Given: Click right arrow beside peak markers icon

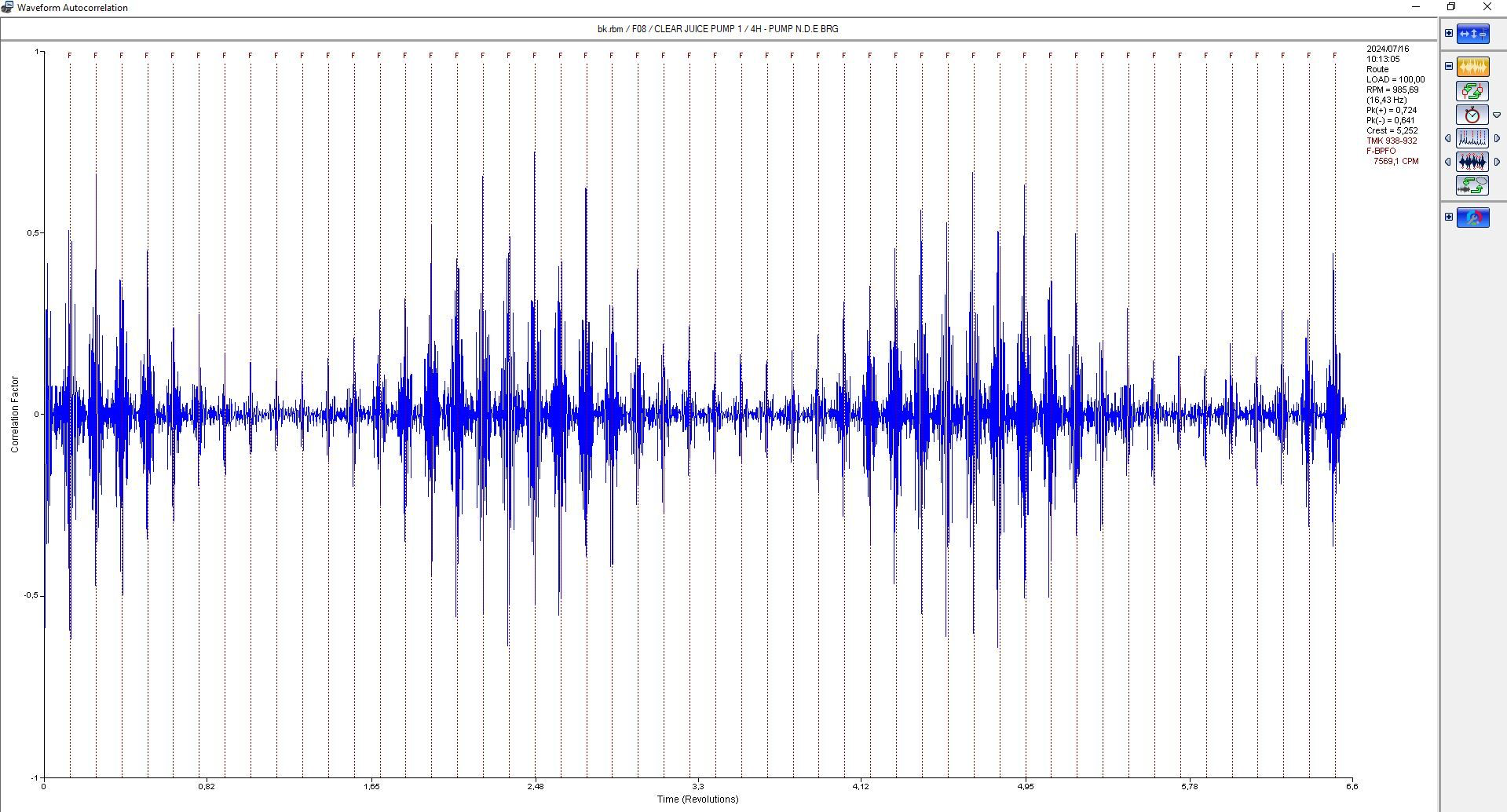Looking at the screenshot, I should point(1497,163).
